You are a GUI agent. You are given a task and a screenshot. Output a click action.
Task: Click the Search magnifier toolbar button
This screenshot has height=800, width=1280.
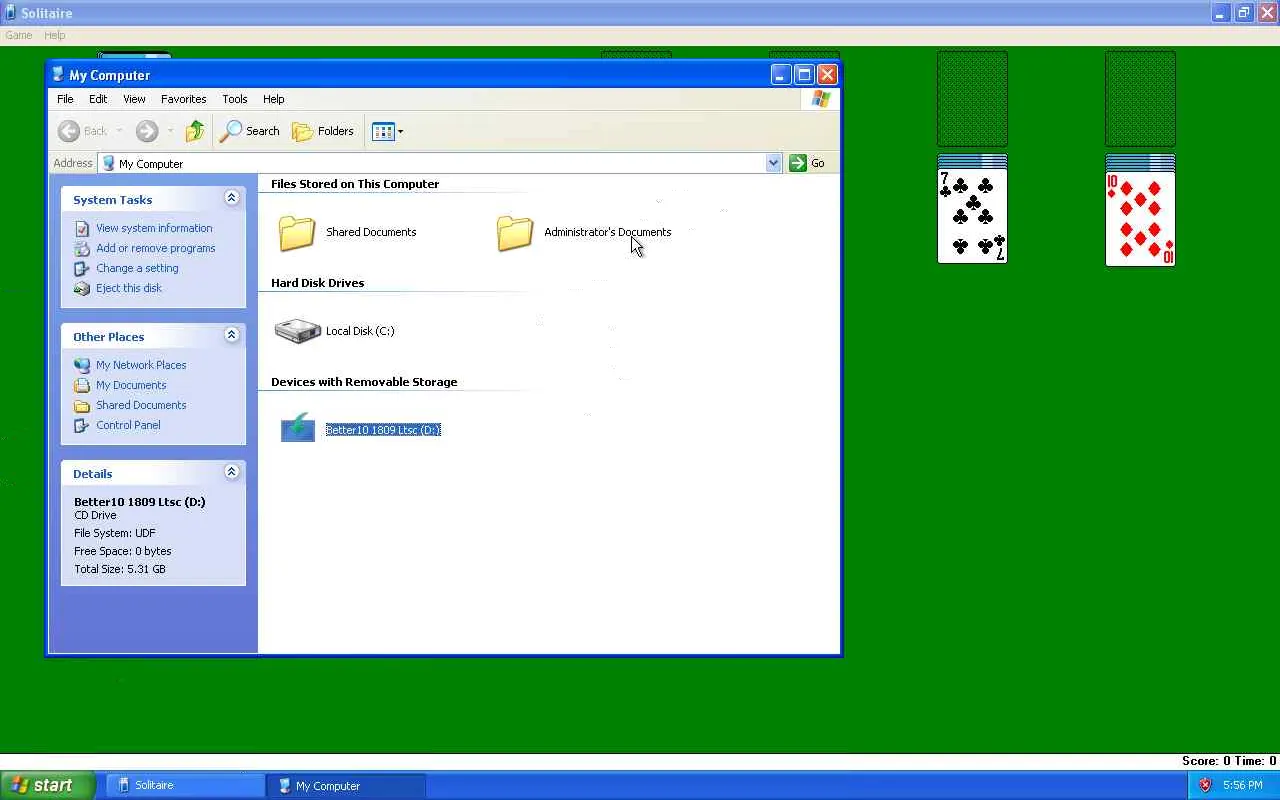250,131
